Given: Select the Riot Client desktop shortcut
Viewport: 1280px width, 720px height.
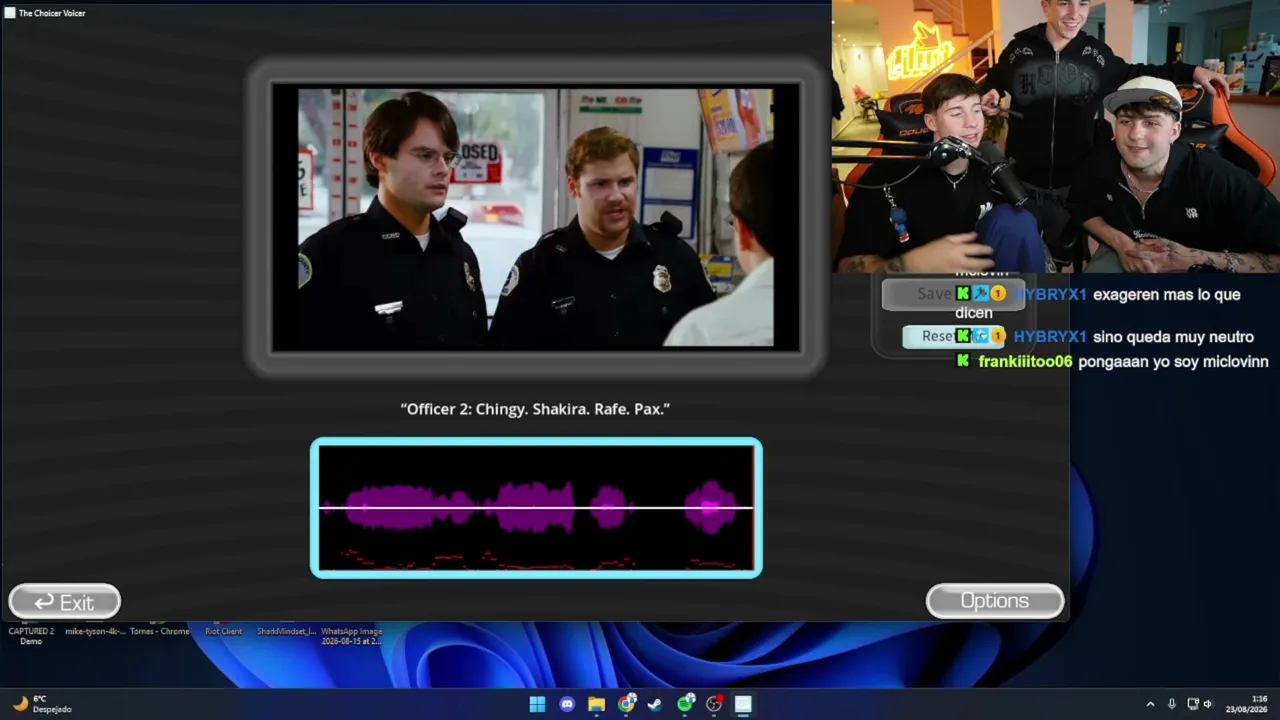Looking at the screenshot, I should (223, 632).
